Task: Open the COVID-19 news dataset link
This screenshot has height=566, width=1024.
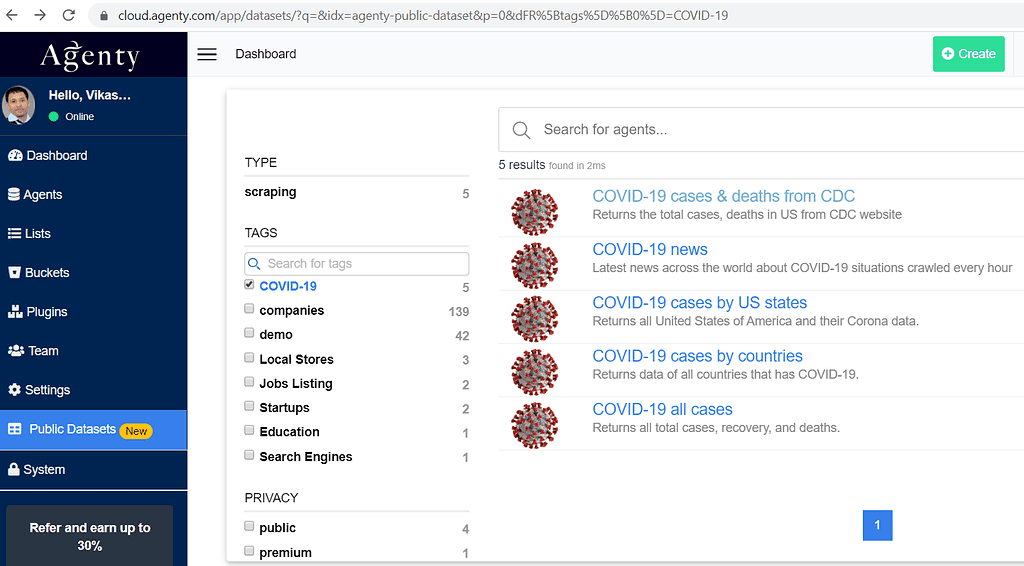Action: (650, 249)
